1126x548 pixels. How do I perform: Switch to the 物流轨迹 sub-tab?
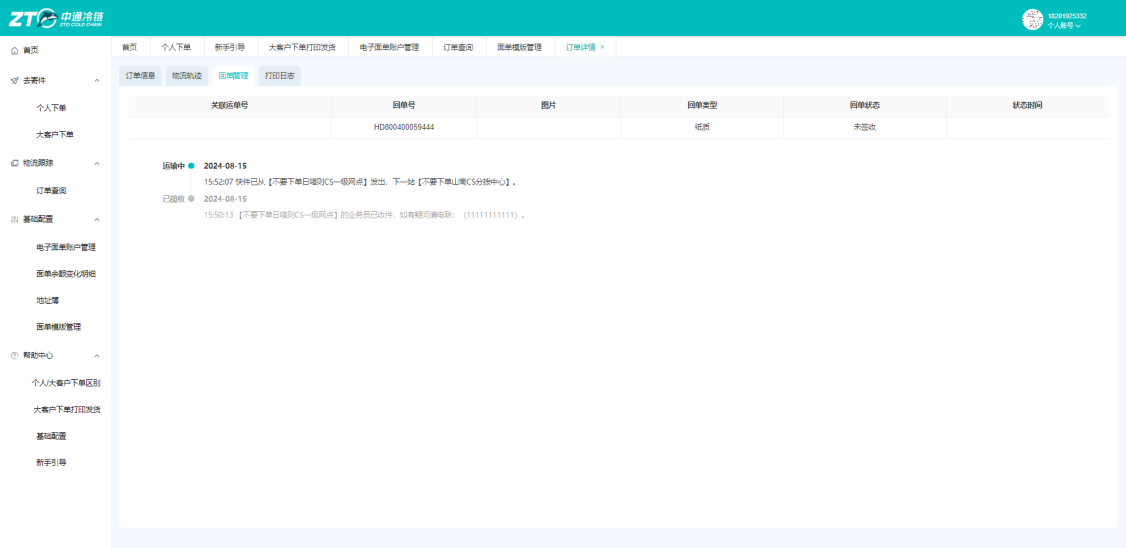pyautogui.click(x=187, y=75)
